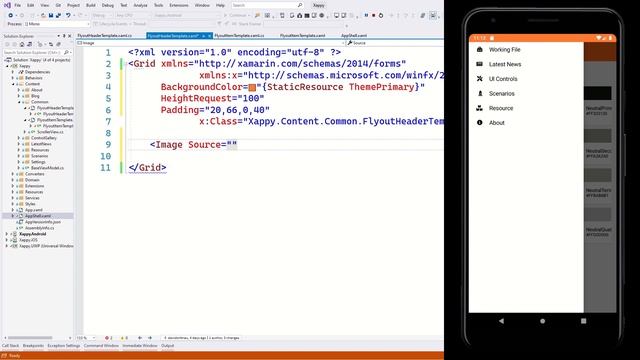This screenshot has width=640, height=360.
Task: Click the Xappy solution name badge
Action: click(318, 5)
